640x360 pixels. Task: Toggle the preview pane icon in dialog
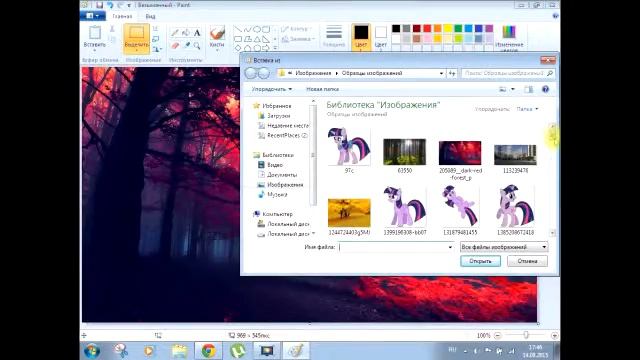[x=529, y=89]
